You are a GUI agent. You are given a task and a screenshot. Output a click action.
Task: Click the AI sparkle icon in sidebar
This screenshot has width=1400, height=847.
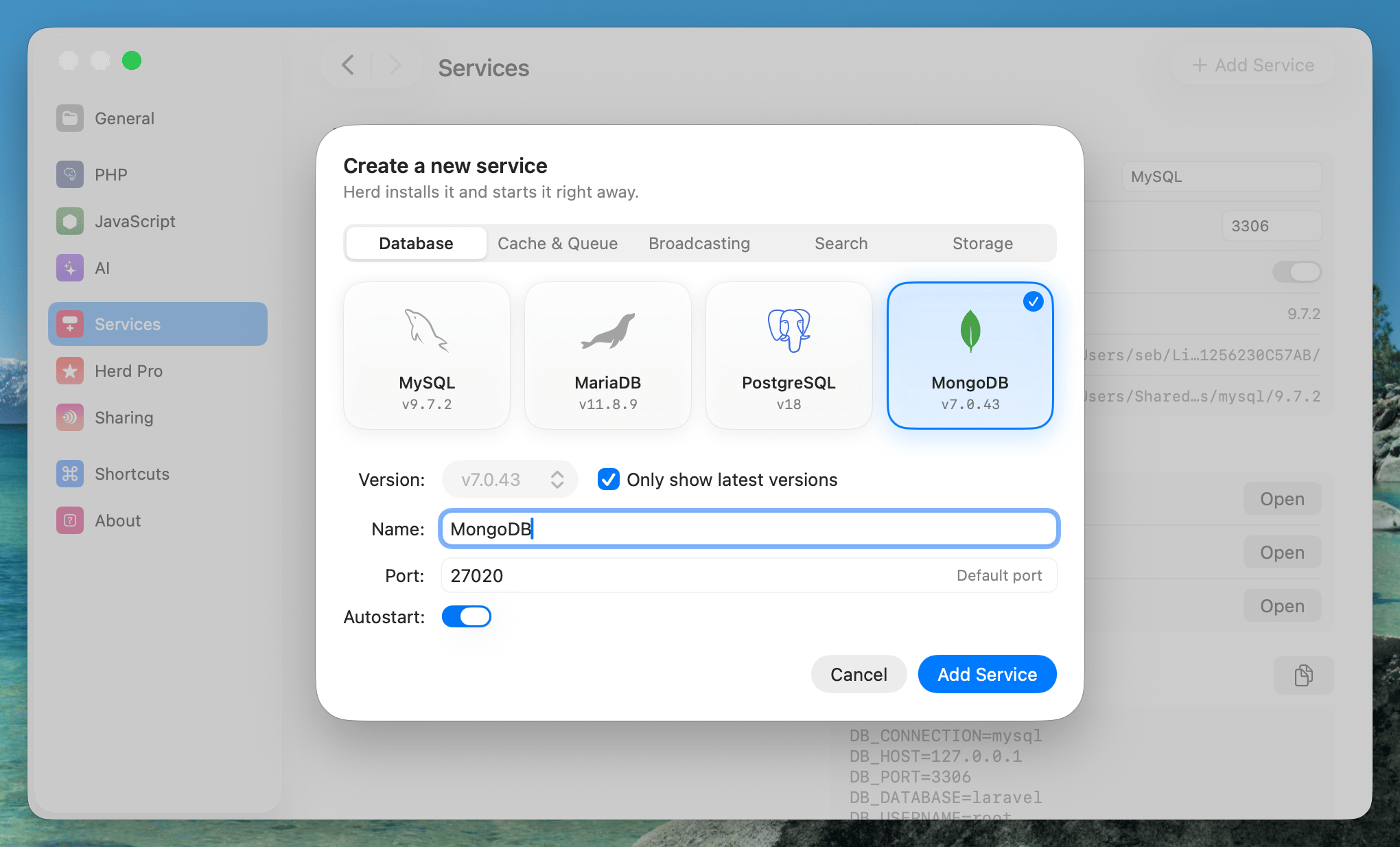70,268
